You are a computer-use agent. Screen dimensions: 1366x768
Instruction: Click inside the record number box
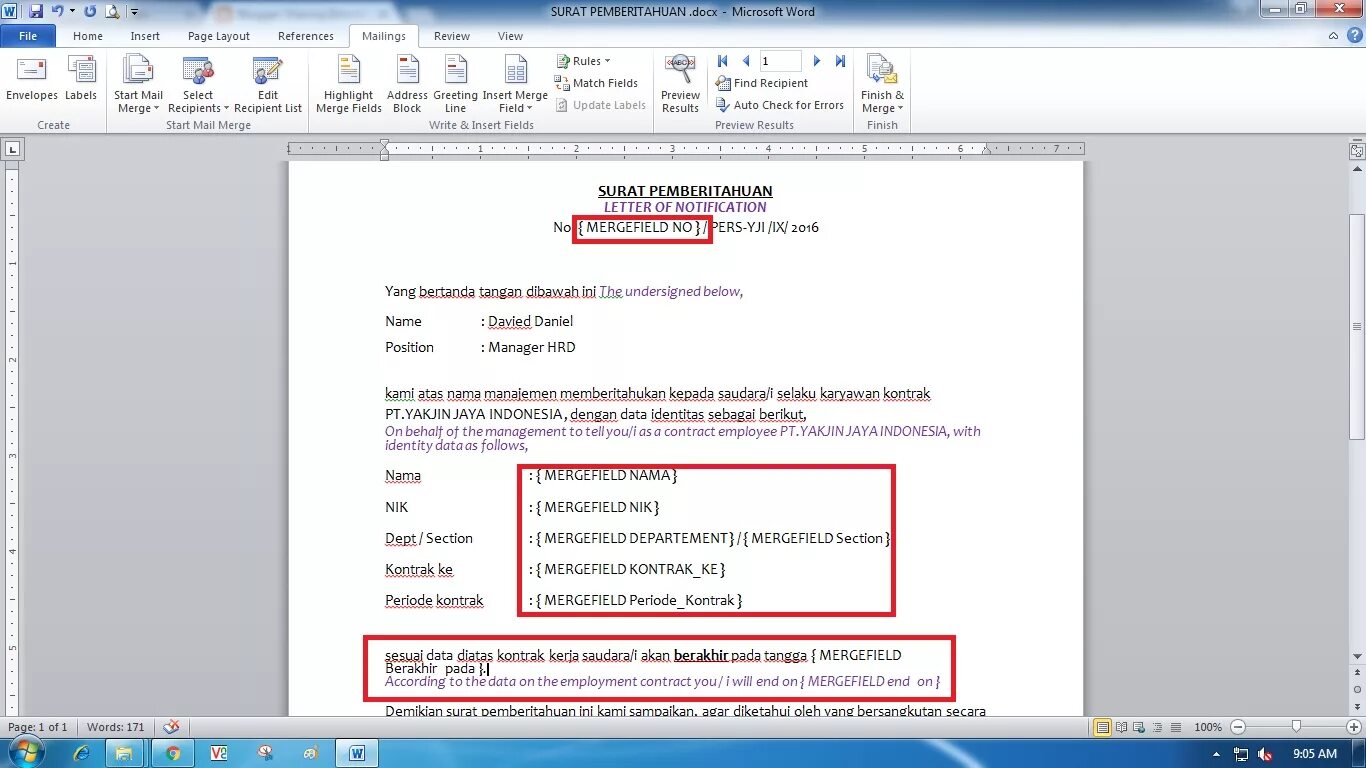780,60
